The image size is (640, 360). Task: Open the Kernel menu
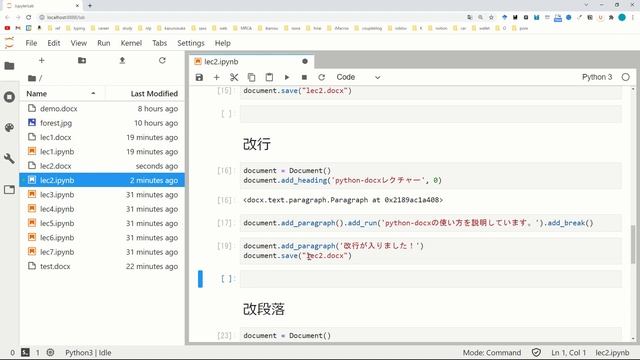click(131, 43)
